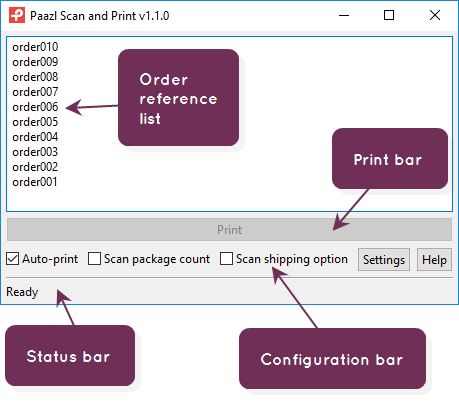The image size is (459, 405).
Task: Select order002 in the list
Action: (x=35, y=167)
